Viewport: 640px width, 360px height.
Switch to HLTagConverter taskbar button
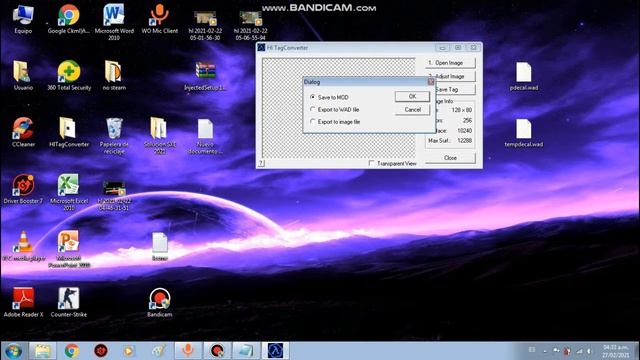[x=276, y=351]
